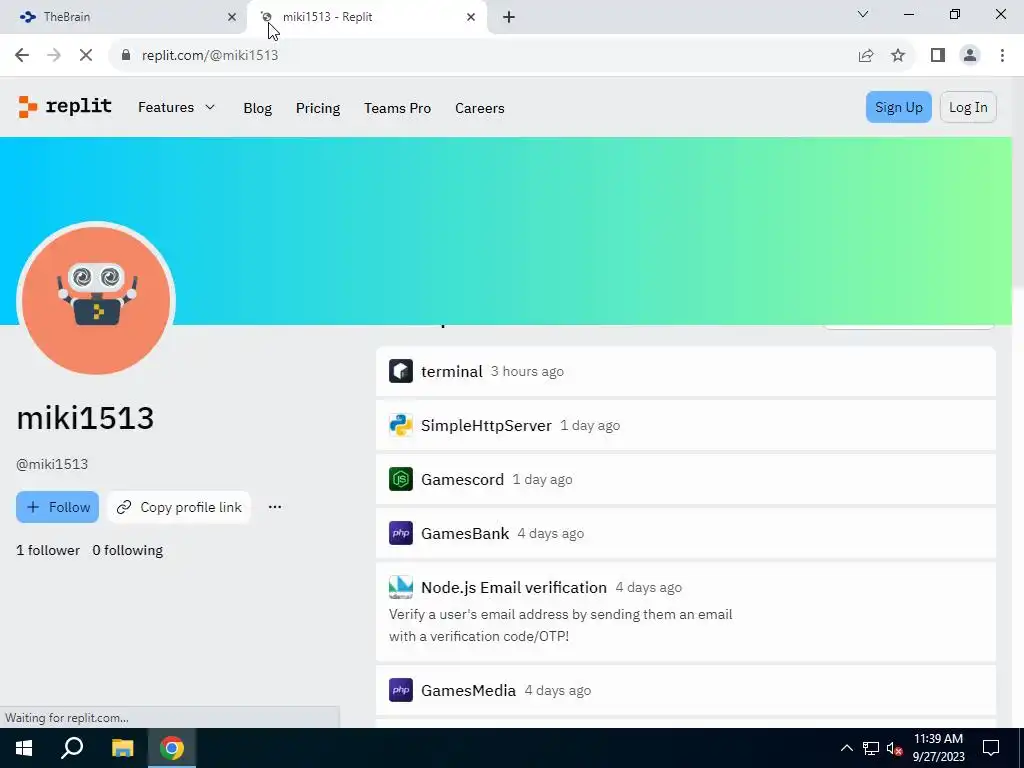1024x768 pixels.
Task: Open the Pricing page
Action: [317, 108]
